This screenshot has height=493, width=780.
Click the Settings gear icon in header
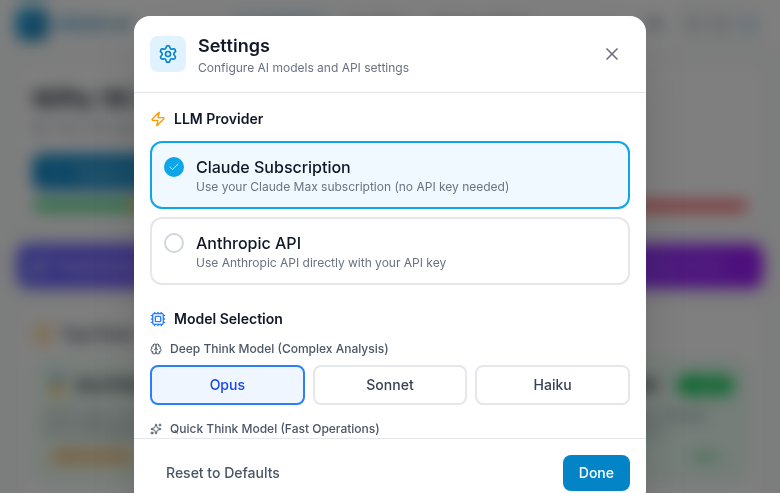pyautogui.click(x=168, y=54)
